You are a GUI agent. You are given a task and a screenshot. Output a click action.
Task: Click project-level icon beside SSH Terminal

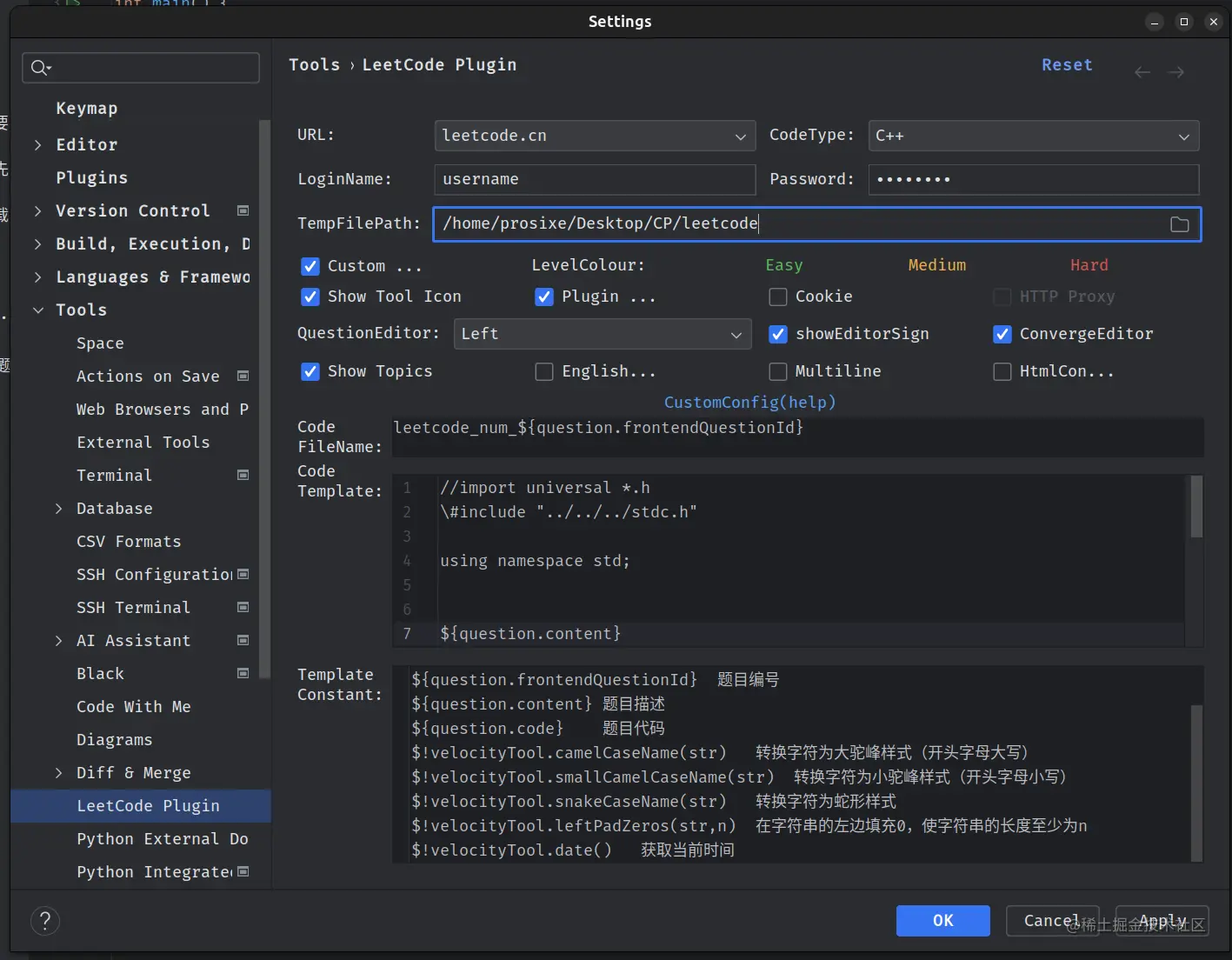[x=243, y=607]
